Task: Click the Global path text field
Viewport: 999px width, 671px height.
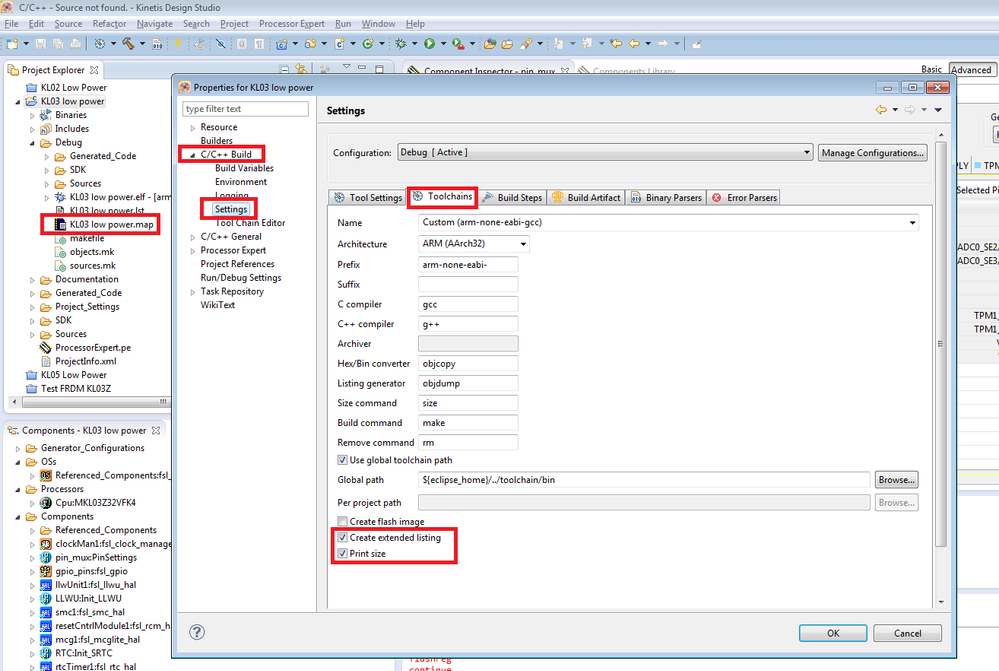Action: [x=643, y=480]
